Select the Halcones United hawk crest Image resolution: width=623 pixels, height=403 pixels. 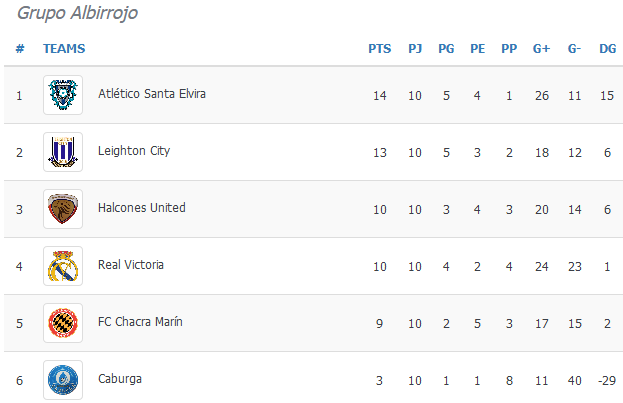(63, 209)
